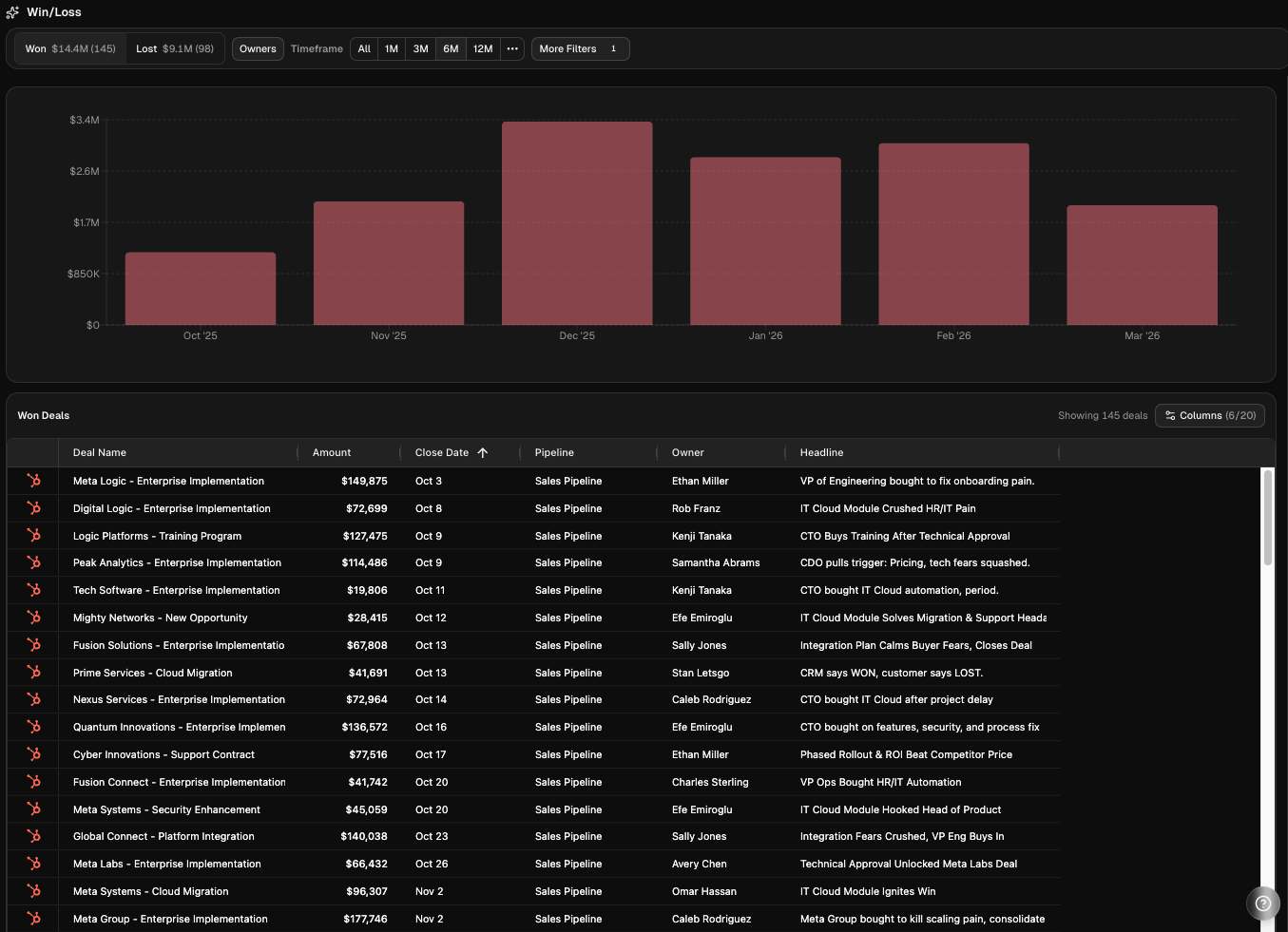Select the 6M timeframe option
Viewport: 1288px width, 932px height.
[x=451, y=48]
